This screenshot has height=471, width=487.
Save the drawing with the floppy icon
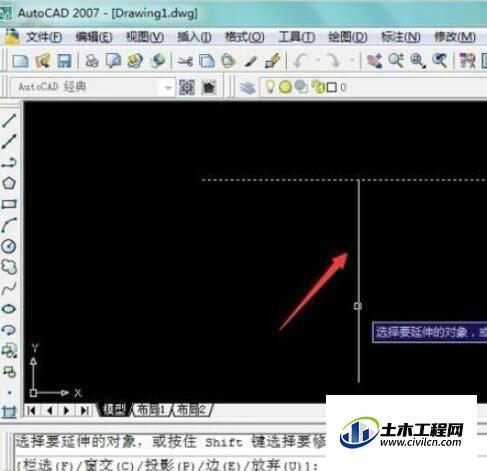coord(64,61)
